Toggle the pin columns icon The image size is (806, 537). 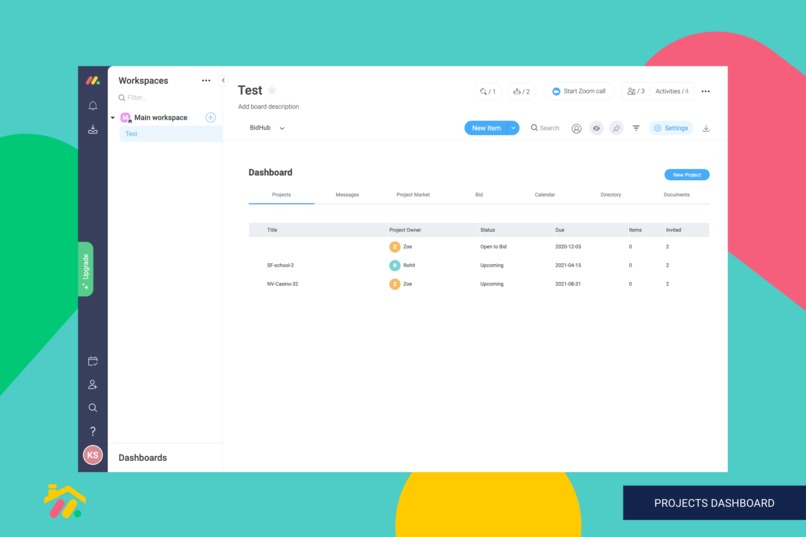coord(616,128)
